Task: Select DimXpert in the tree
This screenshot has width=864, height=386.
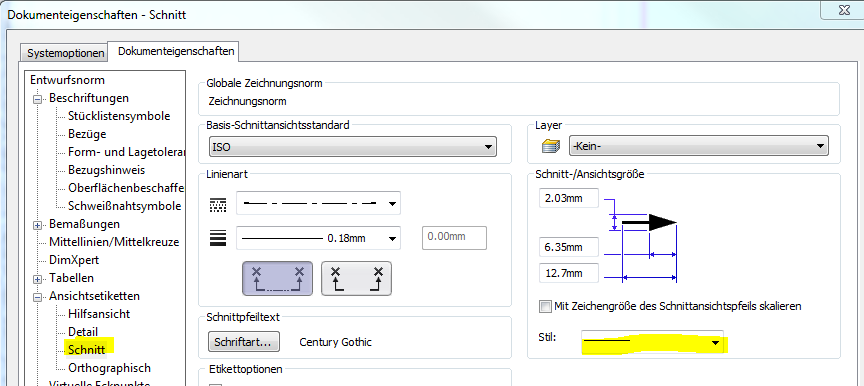Action: point(74,260)
